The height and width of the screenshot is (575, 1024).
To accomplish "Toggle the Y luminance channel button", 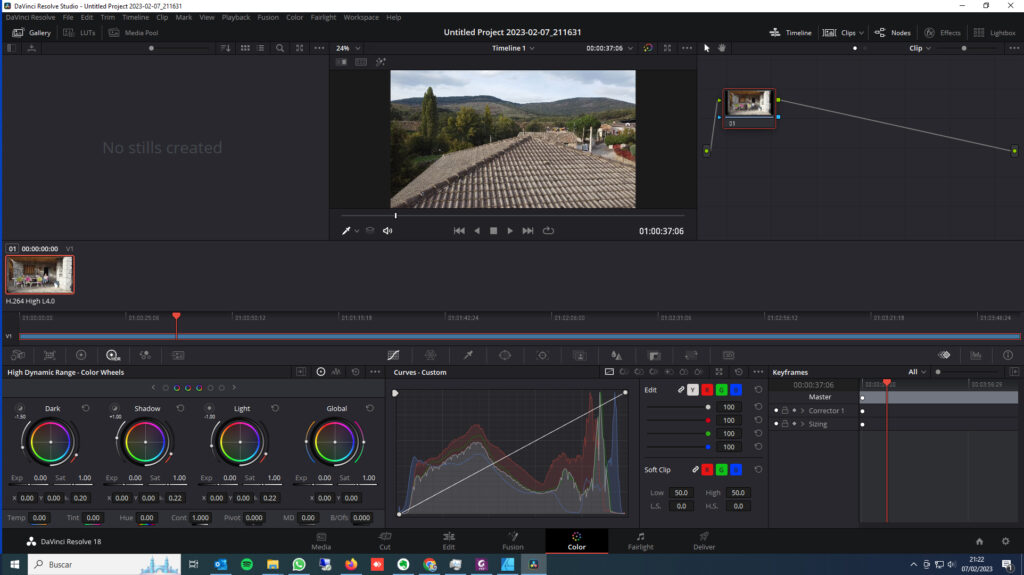I will [x=693, y=389].
